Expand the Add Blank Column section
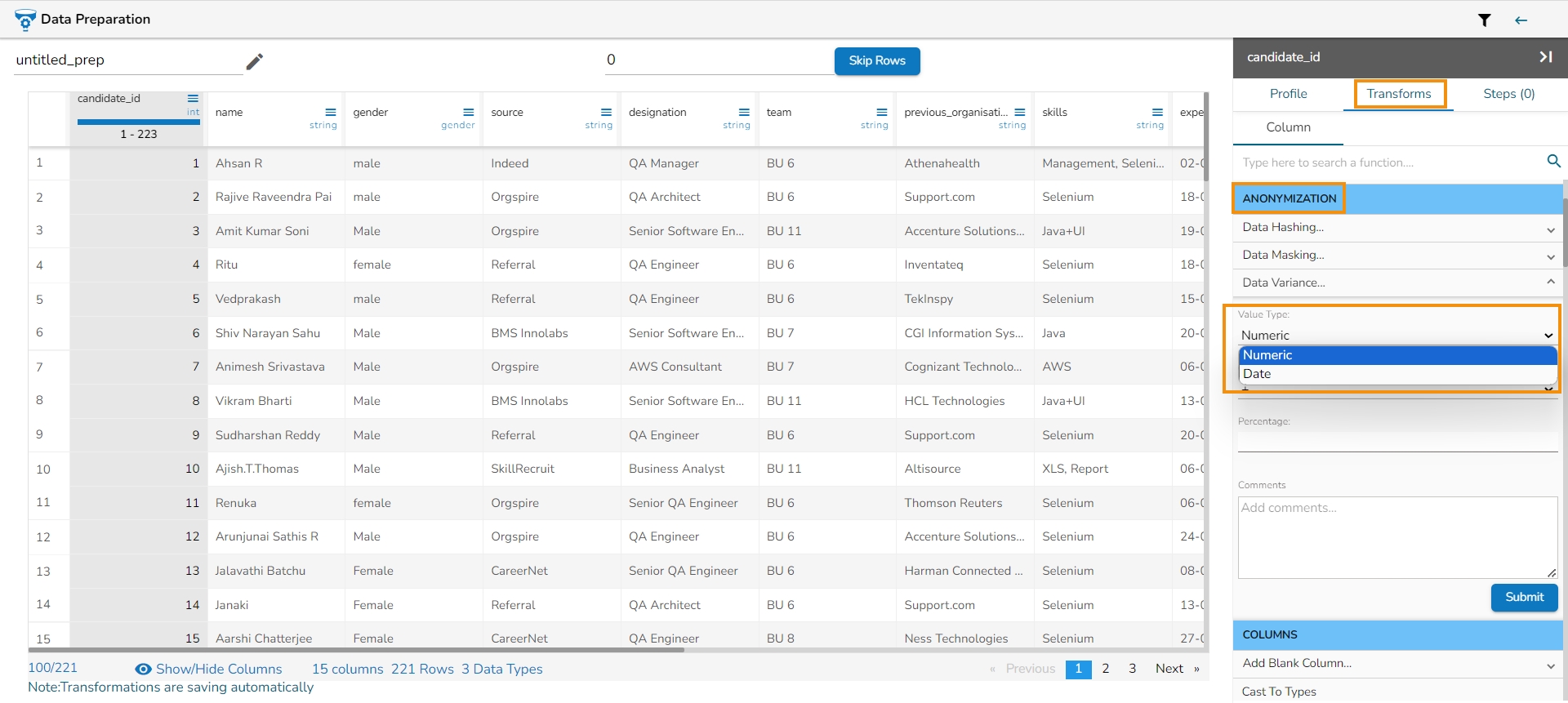Image resolution: width=1568 pixels, height=703 pixels. [x=1550, y=666]
